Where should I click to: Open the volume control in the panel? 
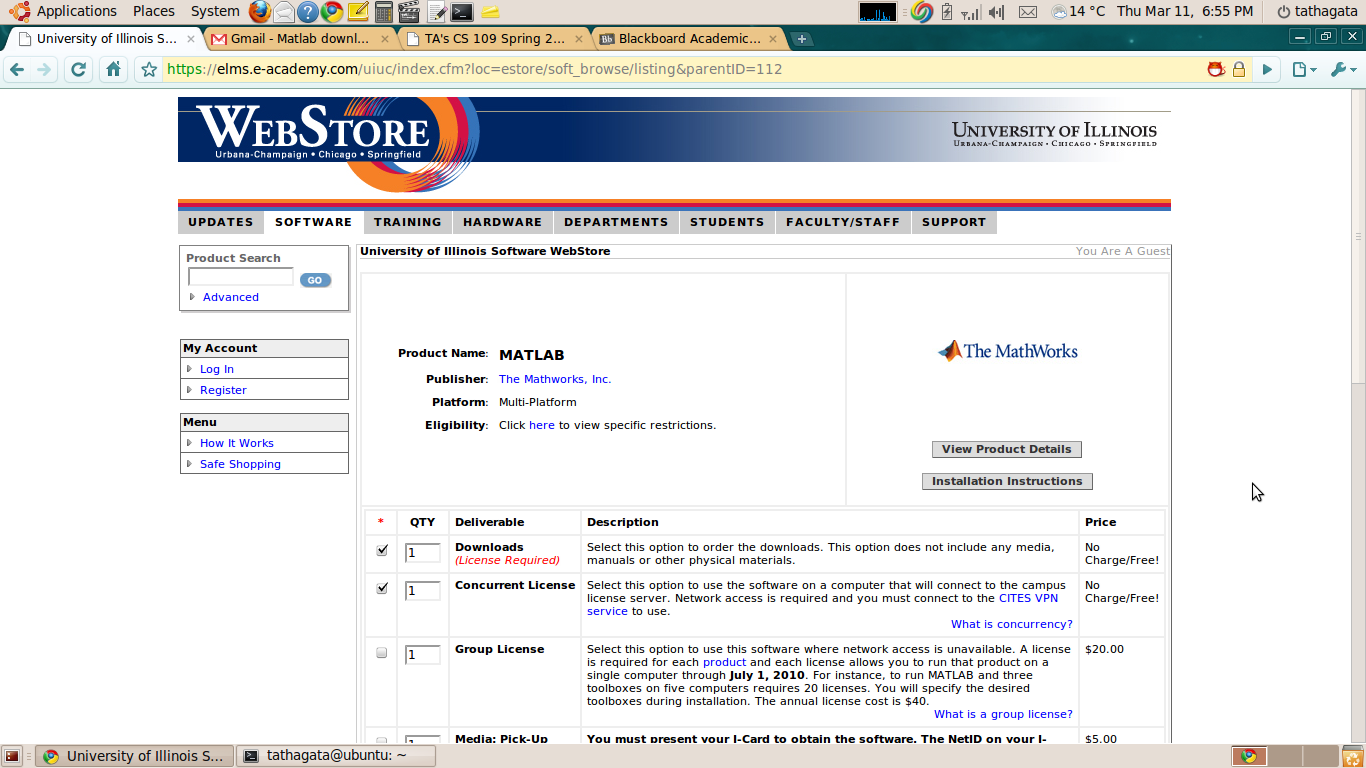coord(997,12)
